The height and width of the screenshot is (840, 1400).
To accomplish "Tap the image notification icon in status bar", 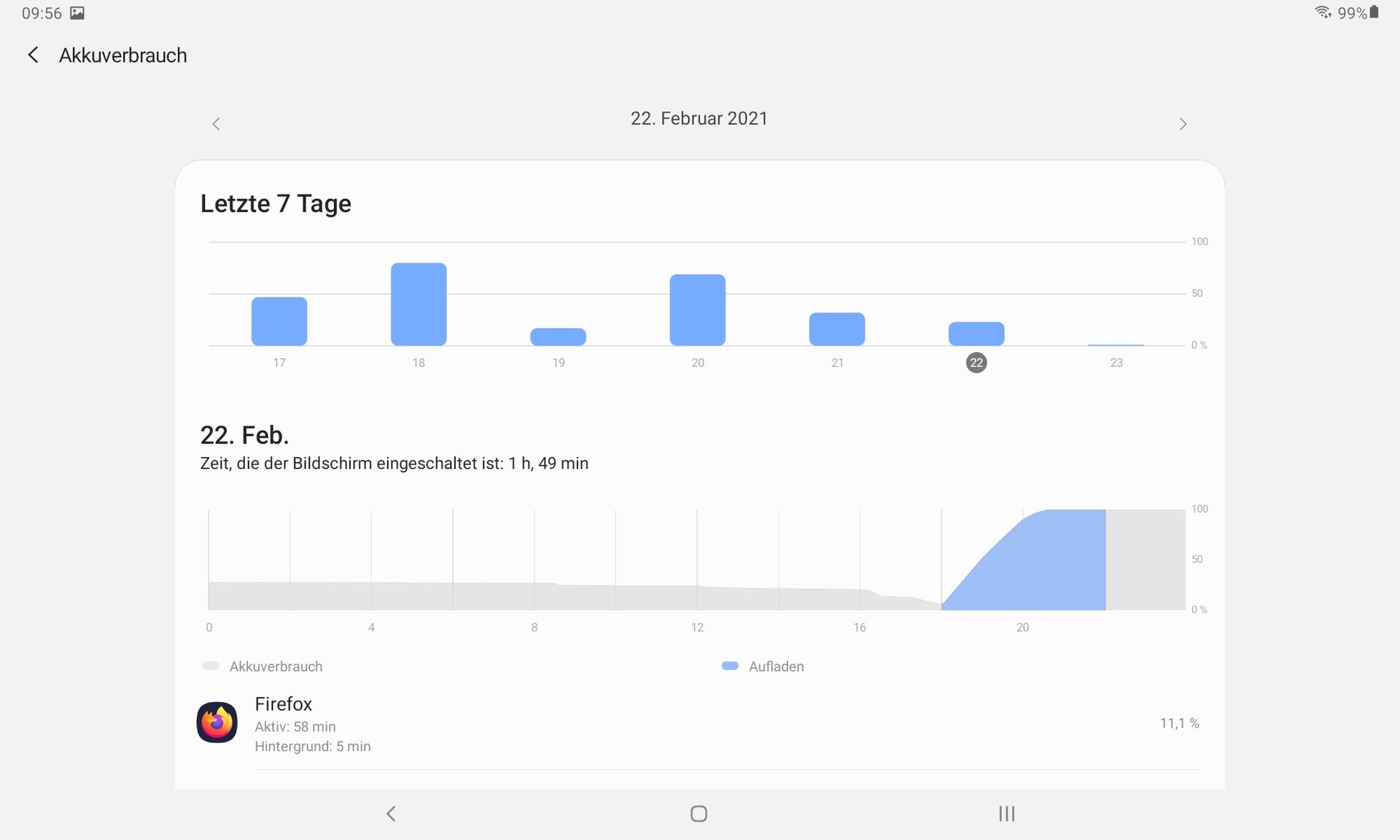I will [77, 12].
